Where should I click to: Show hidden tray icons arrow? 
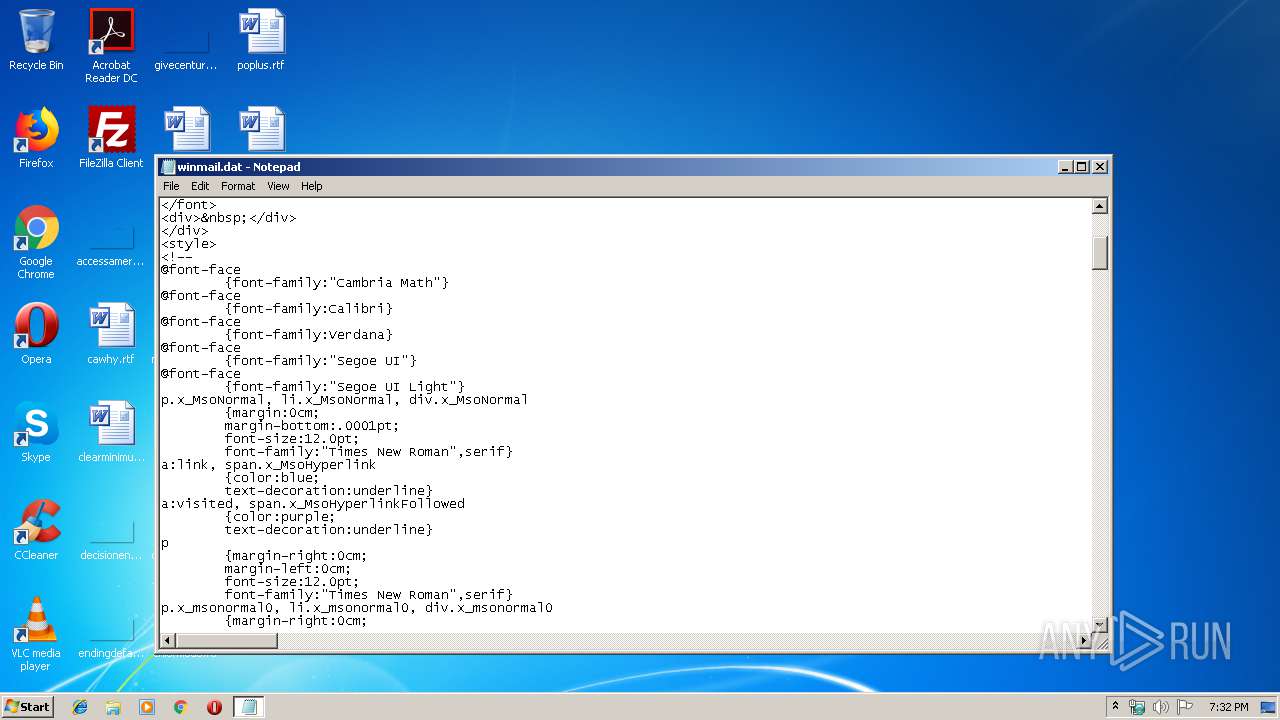coord(1115,707)
